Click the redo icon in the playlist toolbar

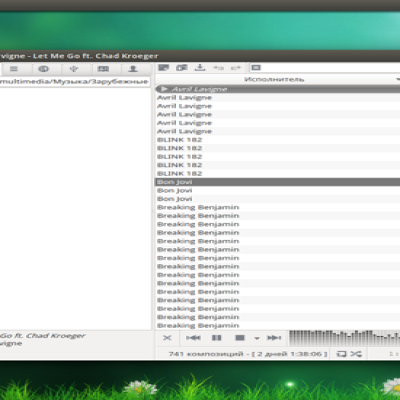pyautogui.click(x=236, y=68)
